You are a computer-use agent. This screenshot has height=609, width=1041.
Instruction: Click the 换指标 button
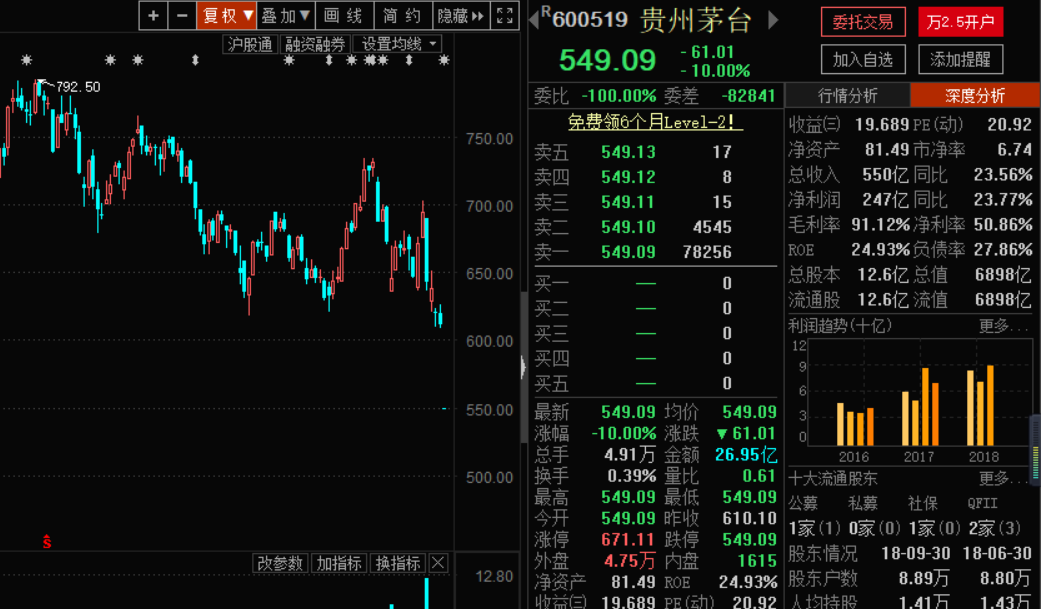(x=398, y=563)
